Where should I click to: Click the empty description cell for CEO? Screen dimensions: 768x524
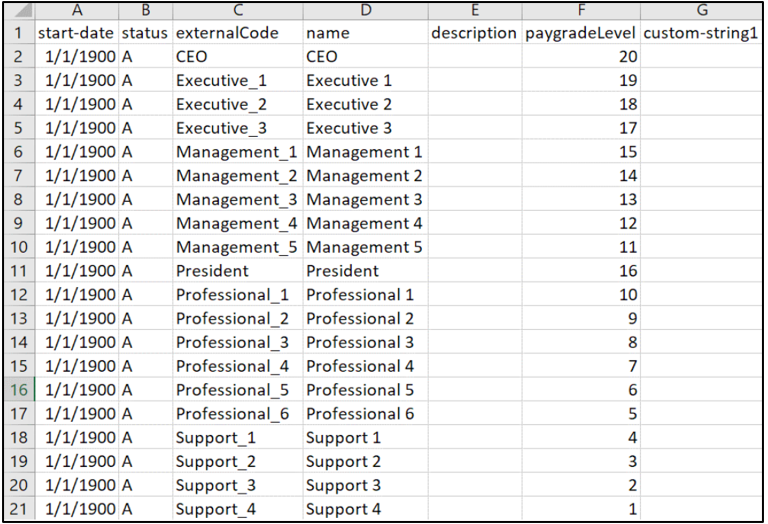[475, 56]
